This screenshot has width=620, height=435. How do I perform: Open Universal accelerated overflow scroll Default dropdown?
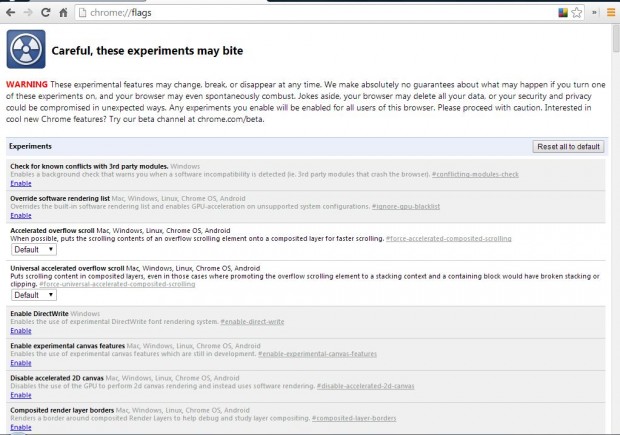[x=34, y=295]
